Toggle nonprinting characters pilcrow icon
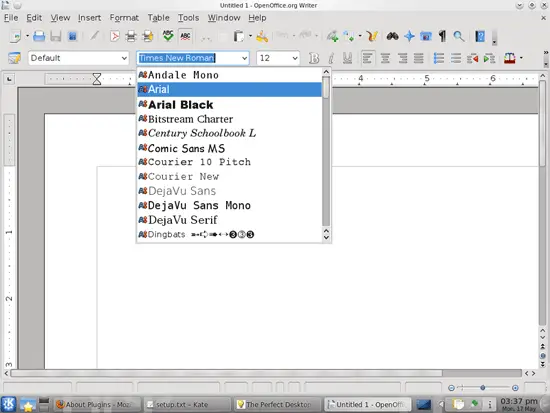 443,36
